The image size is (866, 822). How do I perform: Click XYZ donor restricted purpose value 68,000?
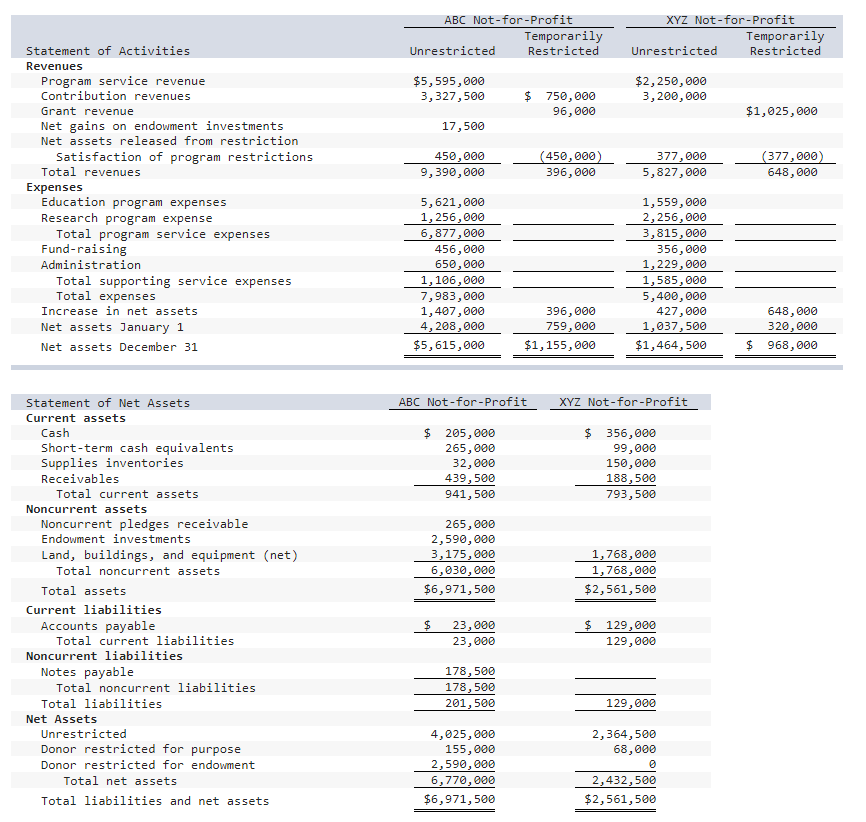(x=635, y=749)
